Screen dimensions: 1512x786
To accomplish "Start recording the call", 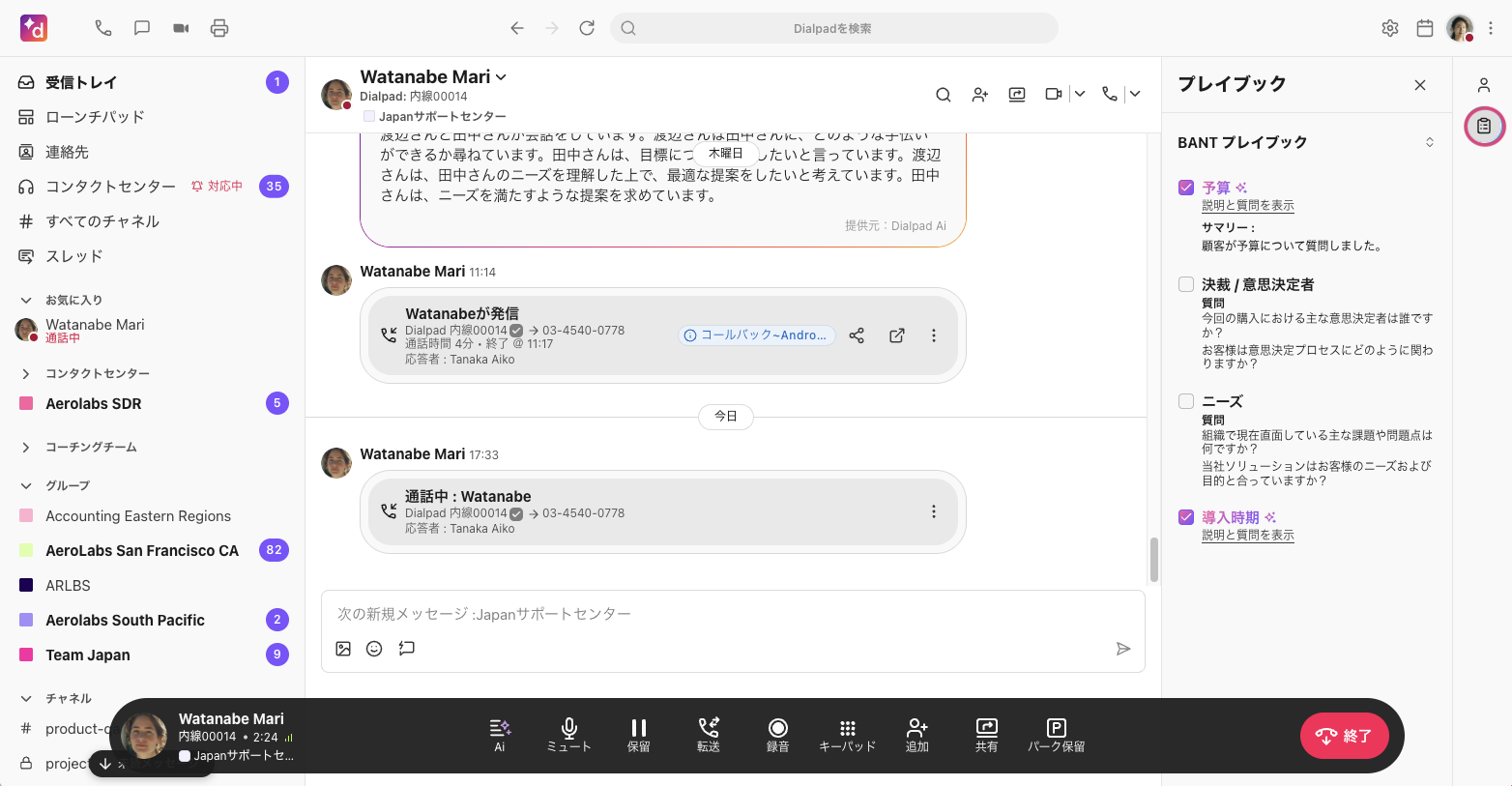I will [777, 735].
